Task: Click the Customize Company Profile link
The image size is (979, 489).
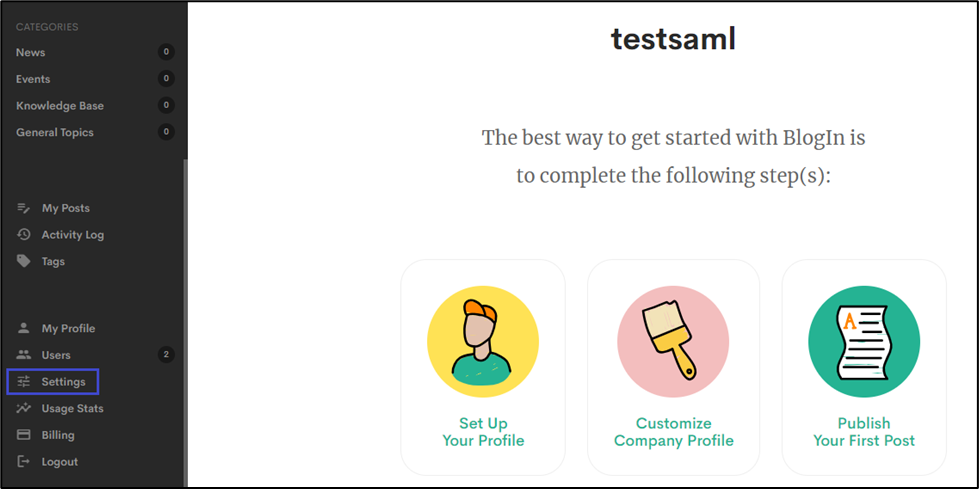Action: (674, 432)
